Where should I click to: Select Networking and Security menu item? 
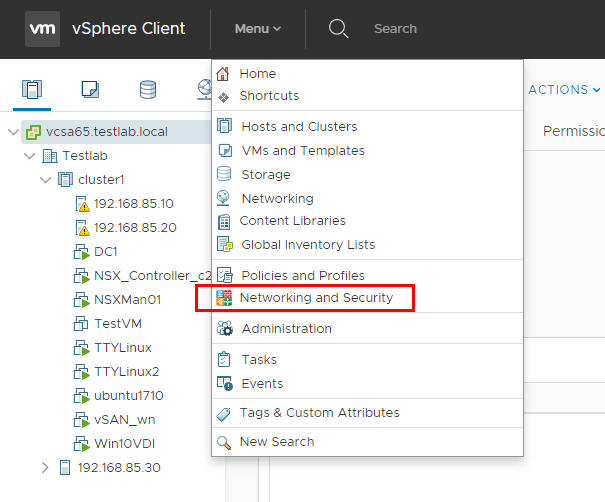pyautogui.click(x=316, y=298)
